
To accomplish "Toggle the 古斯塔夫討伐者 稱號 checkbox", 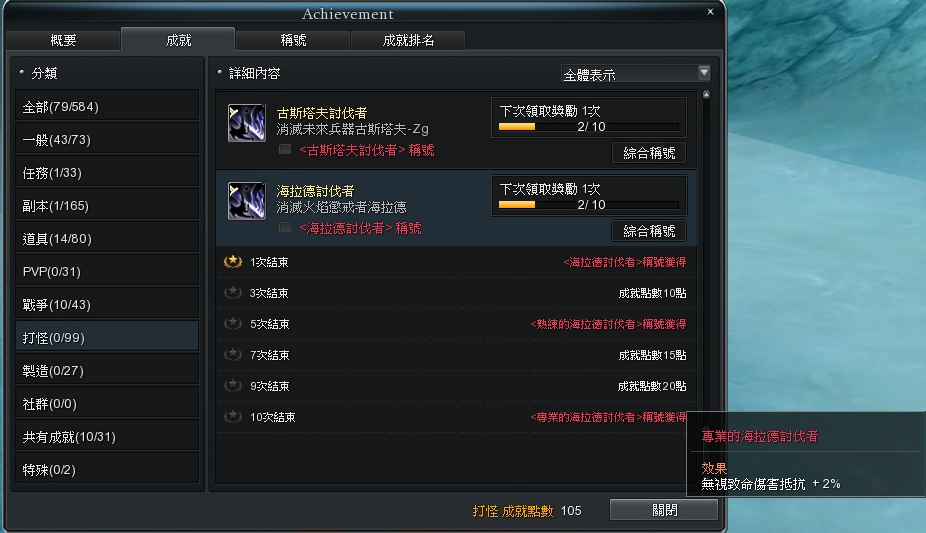I will click(x=285, y=149).
